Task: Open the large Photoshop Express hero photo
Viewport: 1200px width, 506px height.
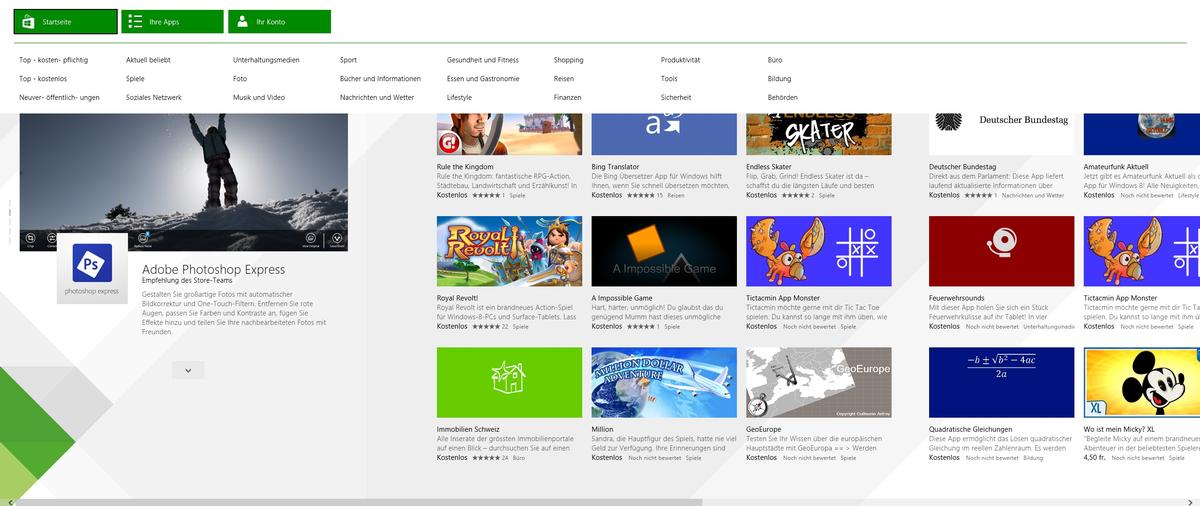Action: tap(184, 181)
